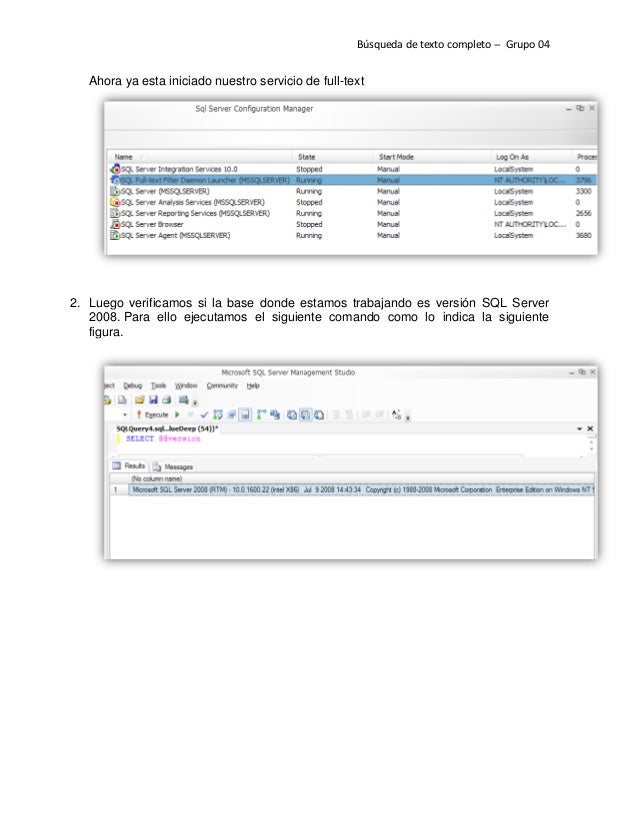The width and height of the screenshot is (638, 826).
Task: Click the Execute button in the query toolbar
Action: [152, 415]
